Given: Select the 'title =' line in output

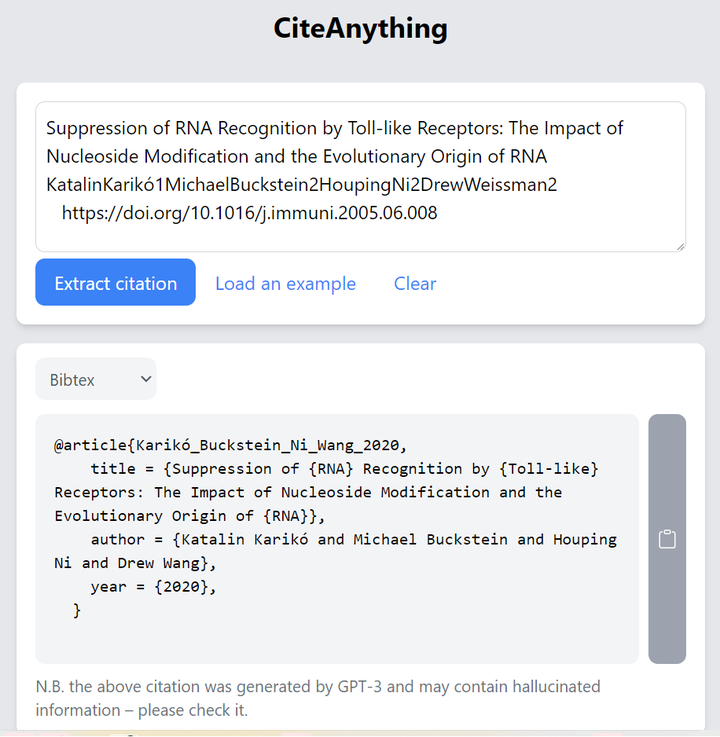Looking at the screenshot, I should (344, 469).
